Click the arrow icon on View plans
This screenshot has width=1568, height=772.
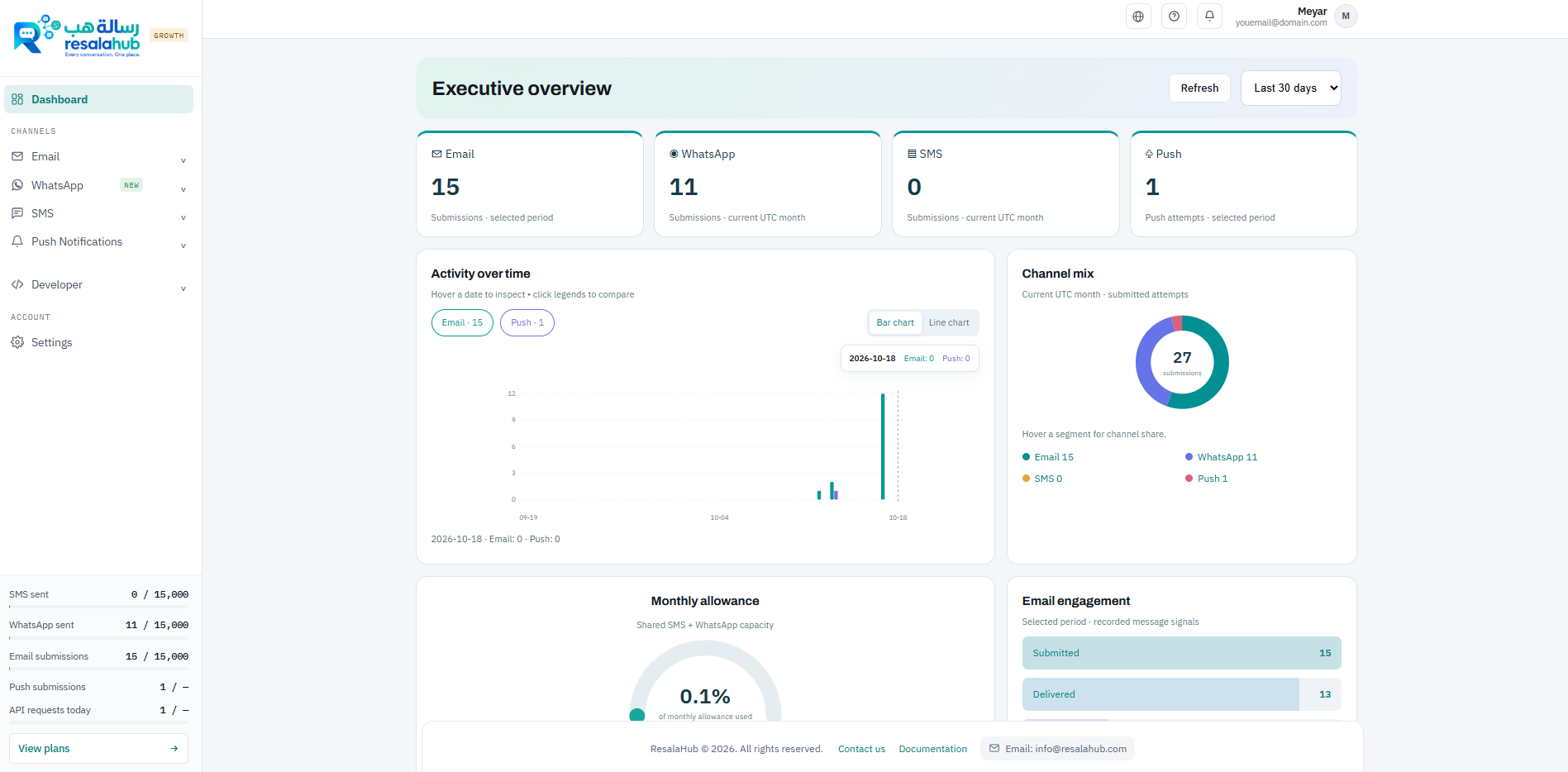[174, 749]
